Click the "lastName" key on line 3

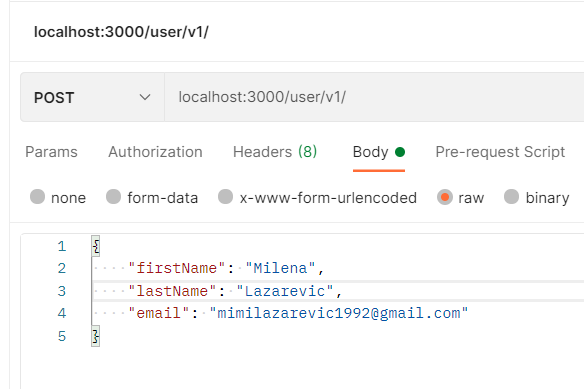(172, 291)
